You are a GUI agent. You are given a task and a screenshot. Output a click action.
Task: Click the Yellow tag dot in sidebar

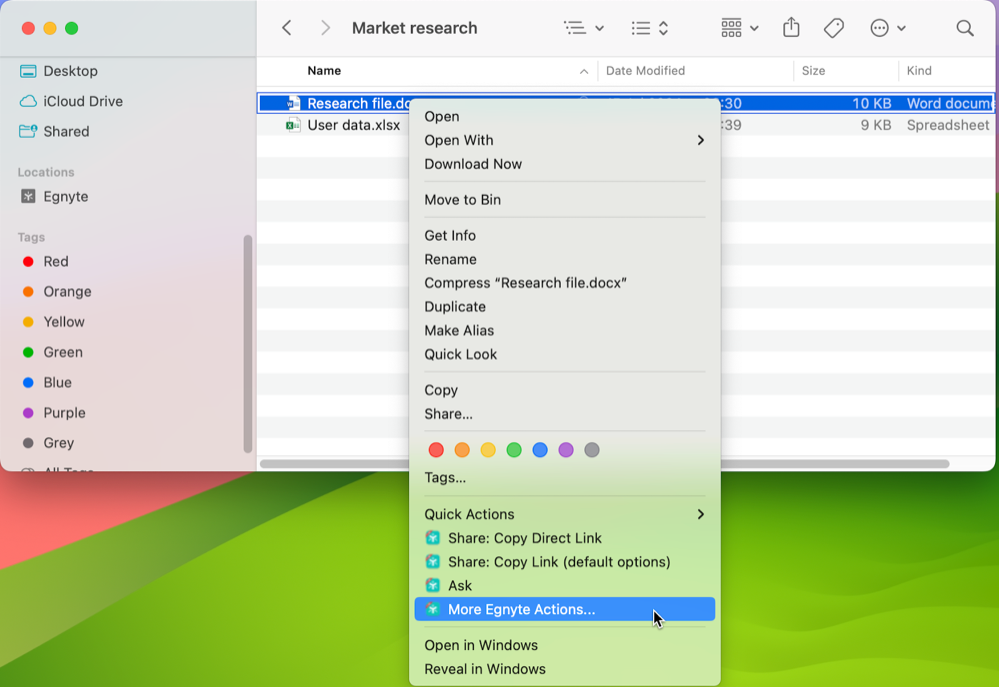pos(28,322)
